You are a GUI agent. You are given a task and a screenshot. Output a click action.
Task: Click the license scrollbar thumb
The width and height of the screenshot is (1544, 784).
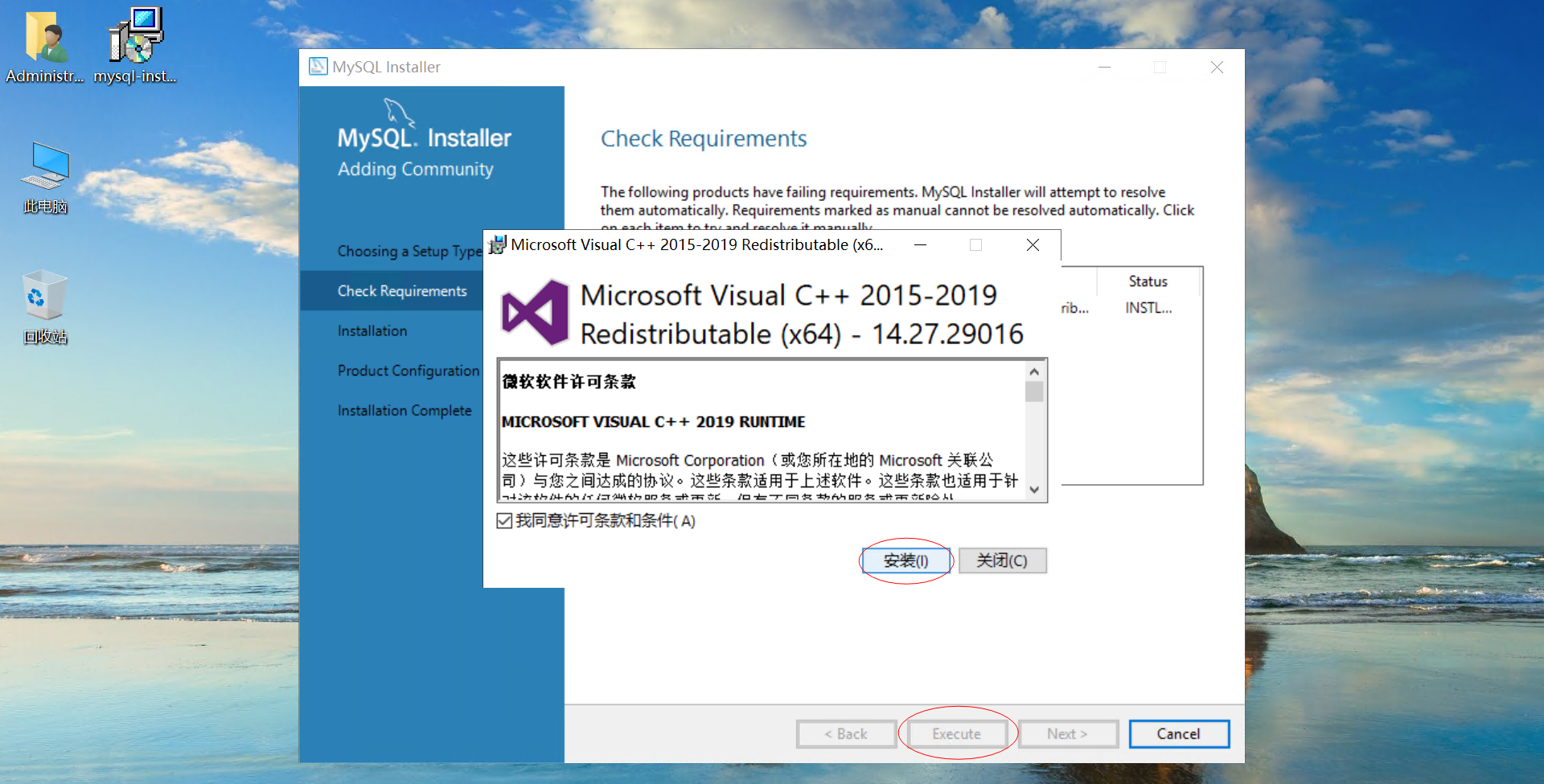pos(1034,392)
